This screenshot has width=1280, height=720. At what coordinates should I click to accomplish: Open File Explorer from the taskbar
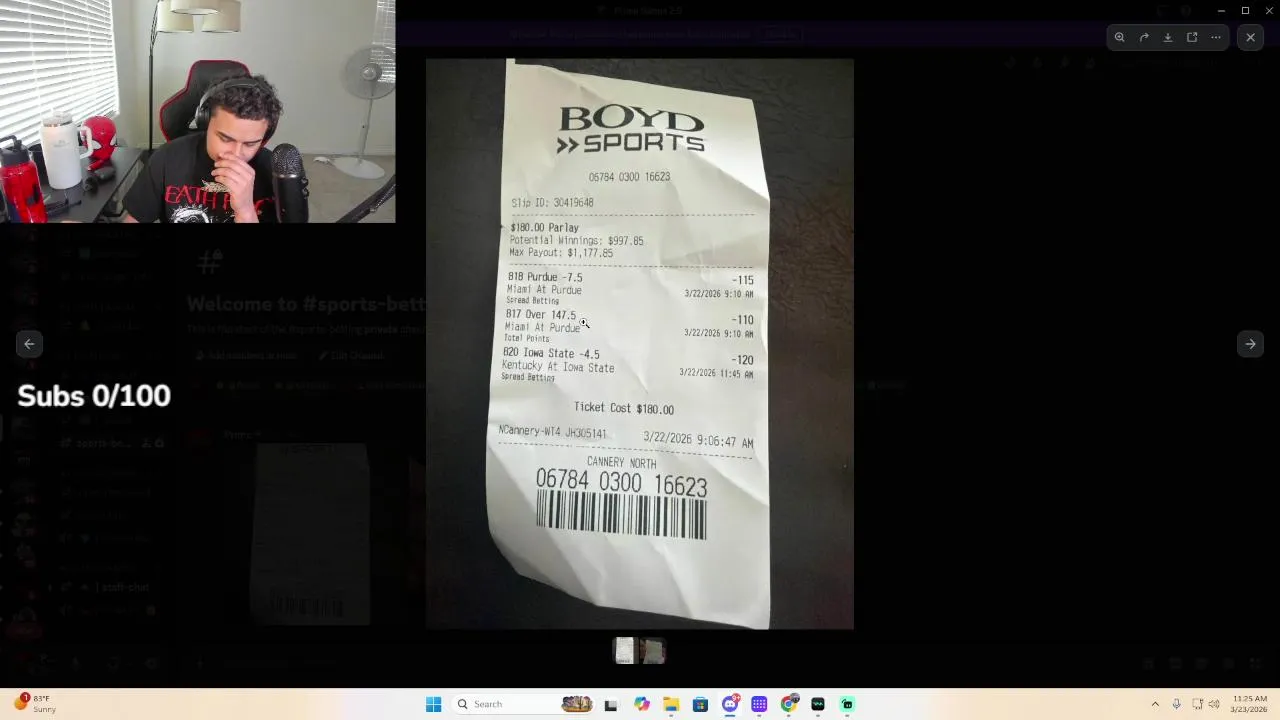(671, 704)
